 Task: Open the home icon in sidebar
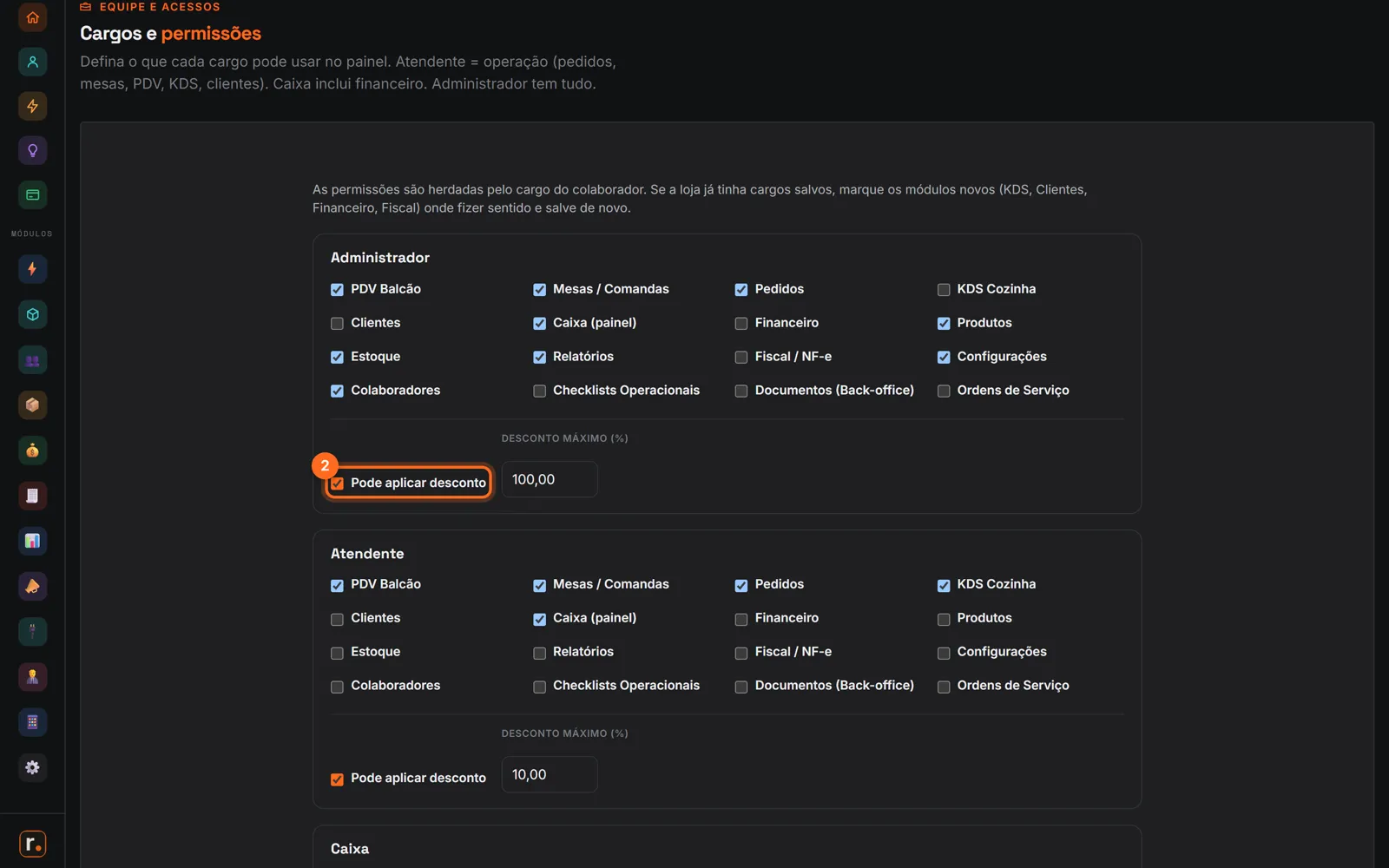[x=32, y=17]
